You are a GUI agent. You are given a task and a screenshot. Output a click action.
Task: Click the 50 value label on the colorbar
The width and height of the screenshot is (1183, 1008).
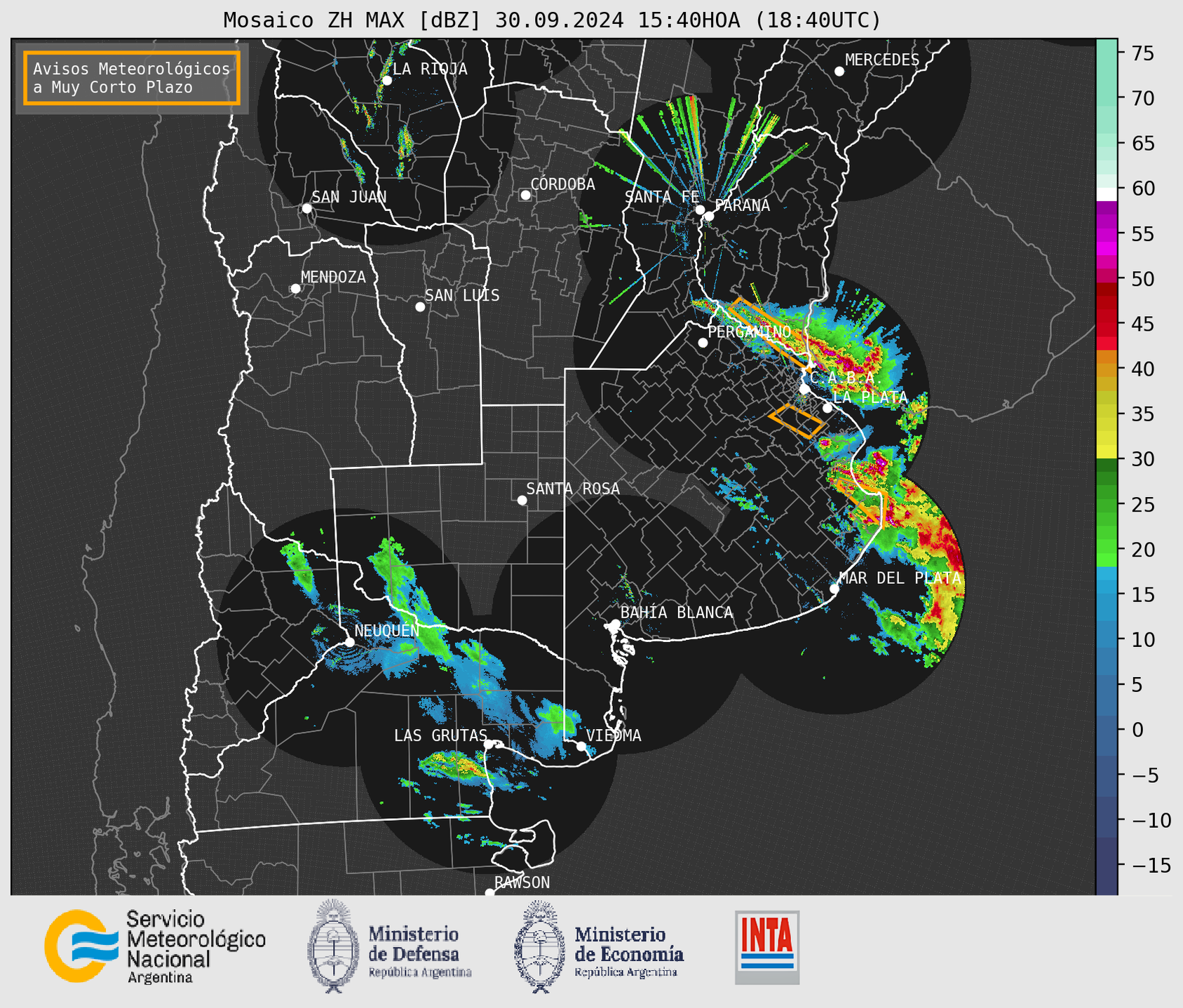[x=1142, y=279]
